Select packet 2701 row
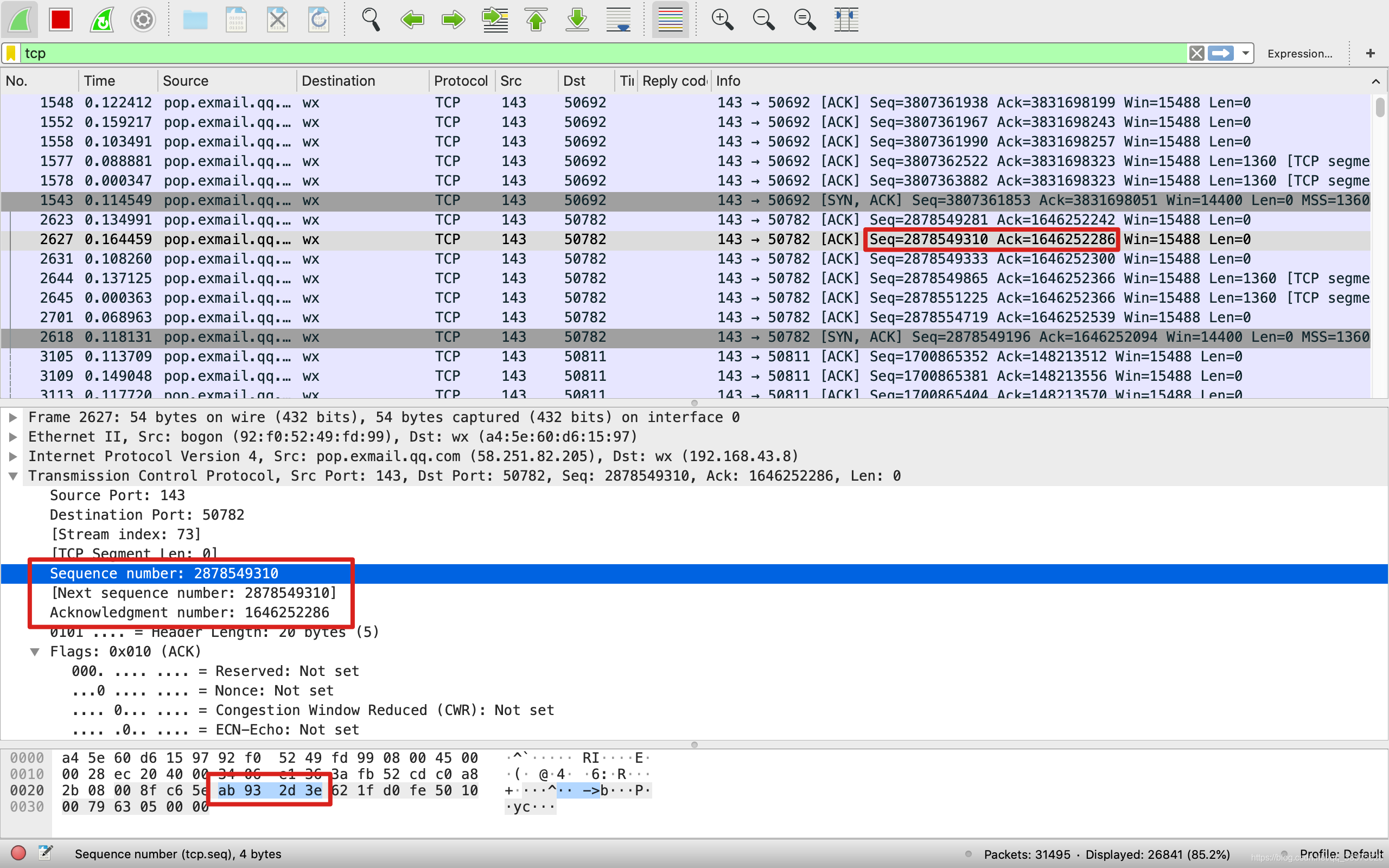 [685, 317]
